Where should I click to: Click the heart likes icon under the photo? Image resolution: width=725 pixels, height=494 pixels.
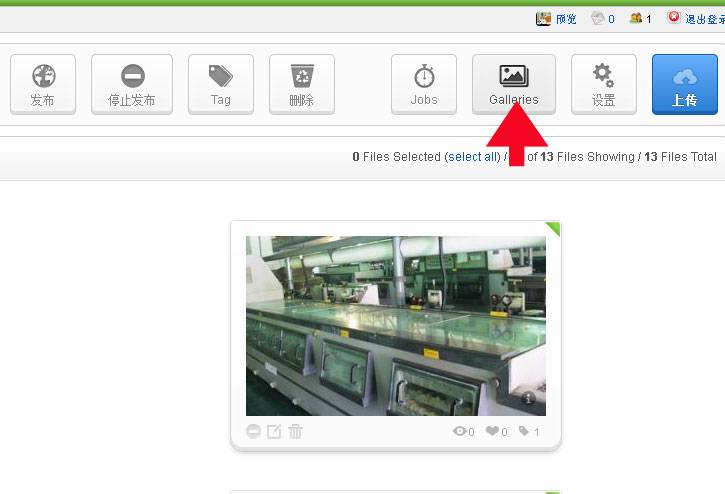click(x=493, y=432)
